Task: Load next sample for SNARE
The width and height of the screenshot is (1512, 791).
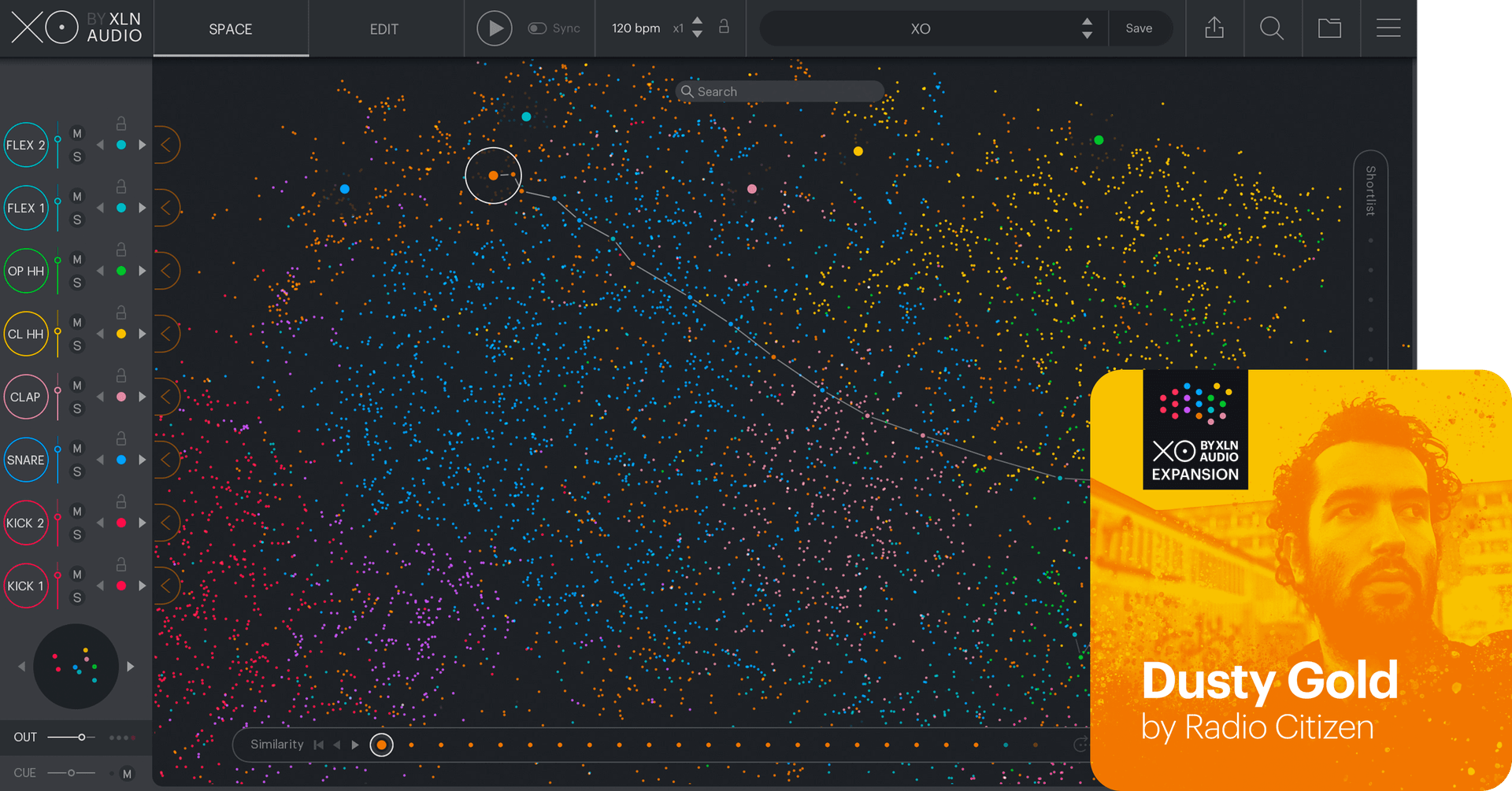Action: (143, 460)
